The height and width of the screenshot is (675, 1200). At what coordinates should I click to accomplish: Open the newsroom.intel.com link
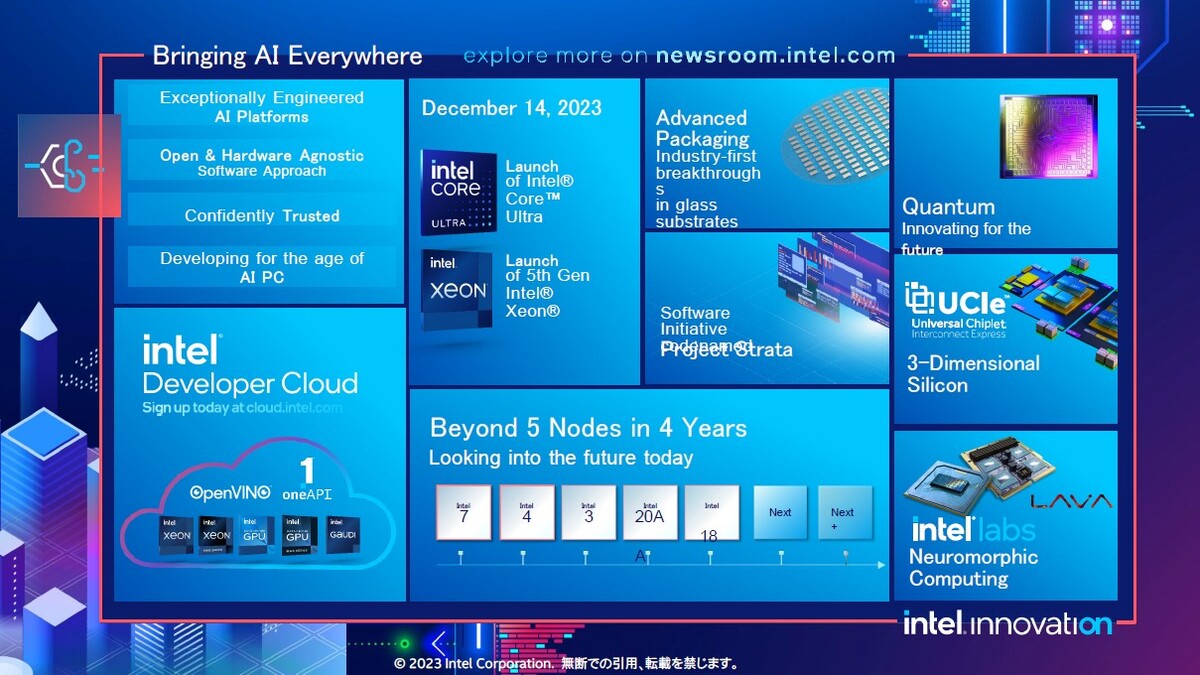click(x=775, y=56)
